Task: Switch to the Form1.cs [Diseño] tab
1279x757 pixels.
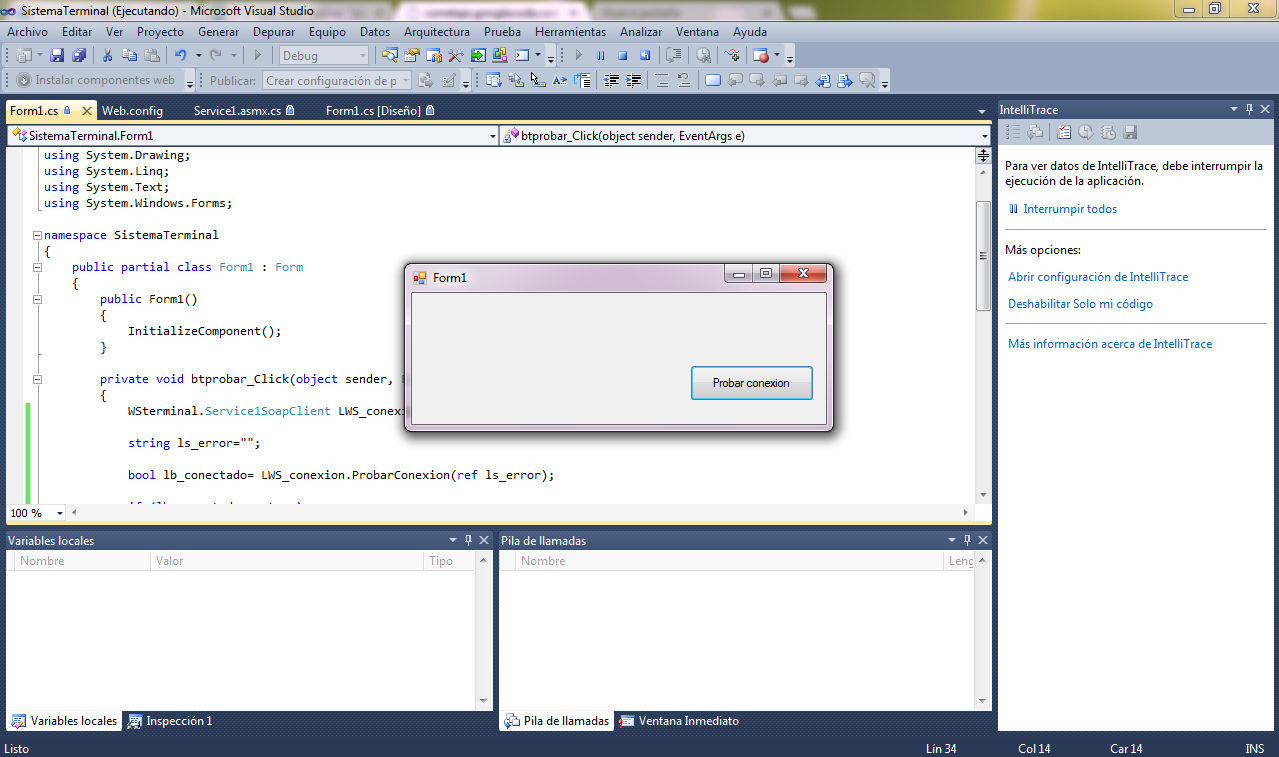Action: (x=379, y=111)
